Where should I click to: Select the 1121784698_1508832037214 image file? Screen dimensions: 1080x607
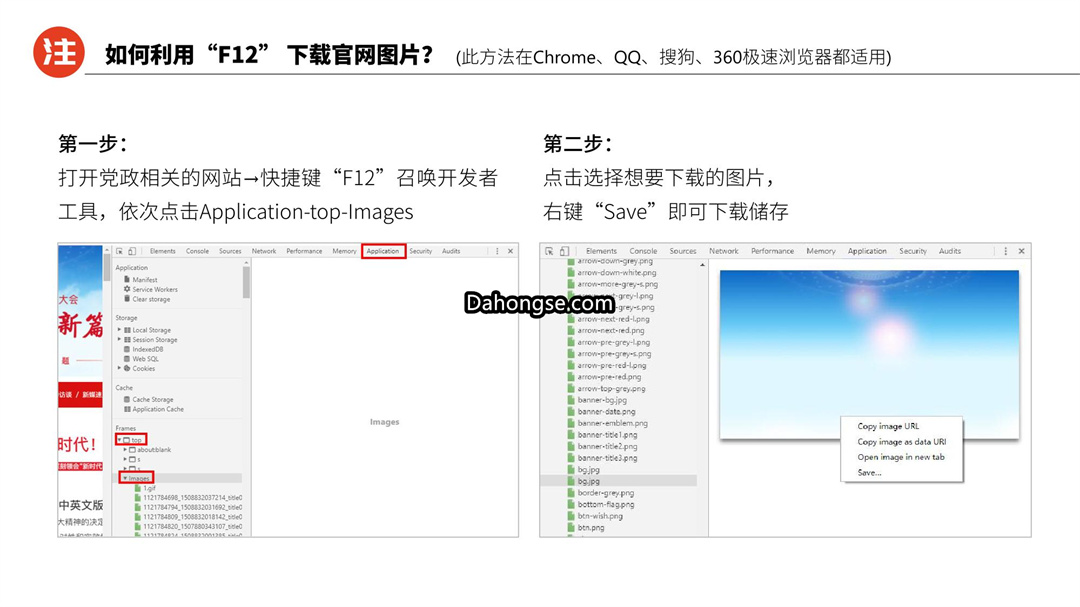[x=192, y=497]
